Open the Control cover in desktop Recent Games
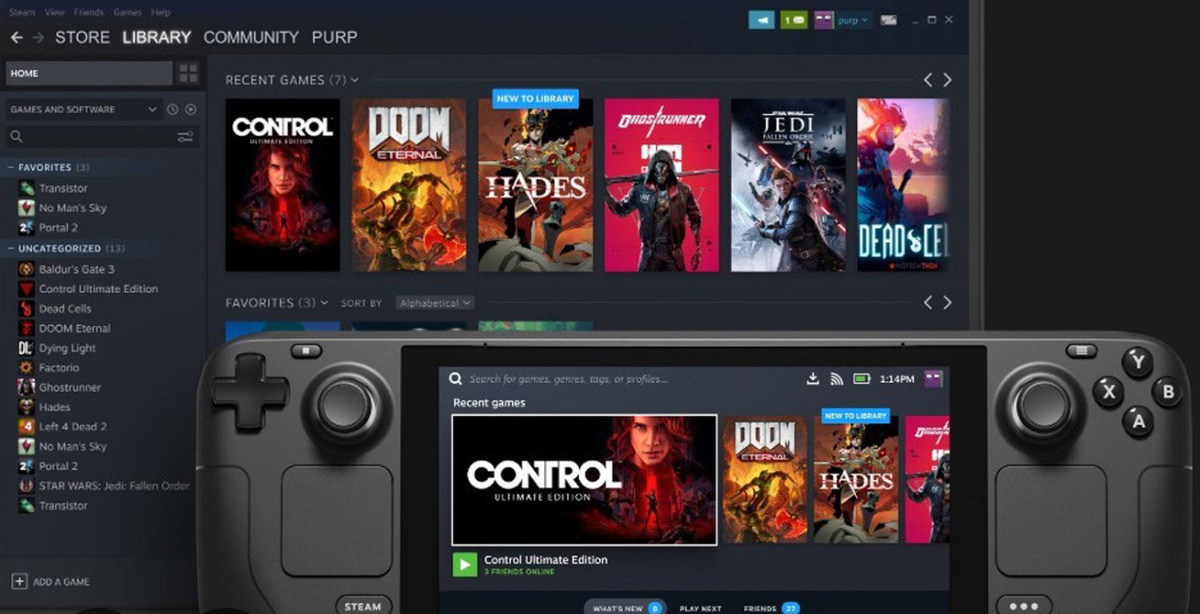The height and width of the screenshot is (614, 1200). coord(282,185)
